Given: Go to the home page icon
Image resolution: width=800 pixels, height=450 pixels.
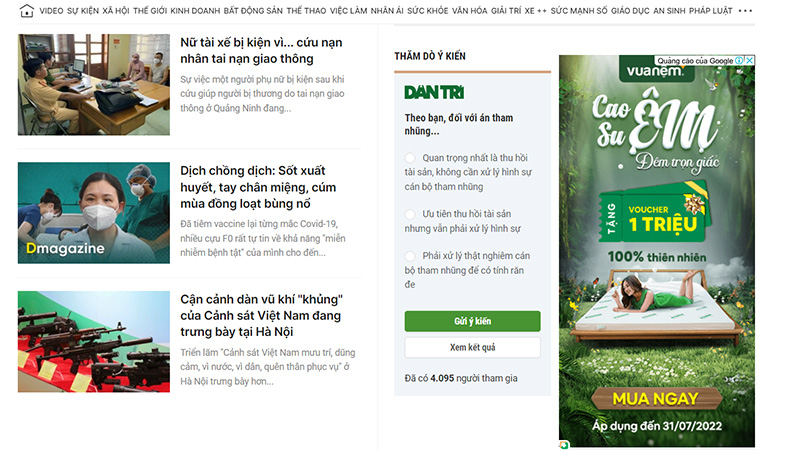Looking at the screenshot, I should pos(27,11).
